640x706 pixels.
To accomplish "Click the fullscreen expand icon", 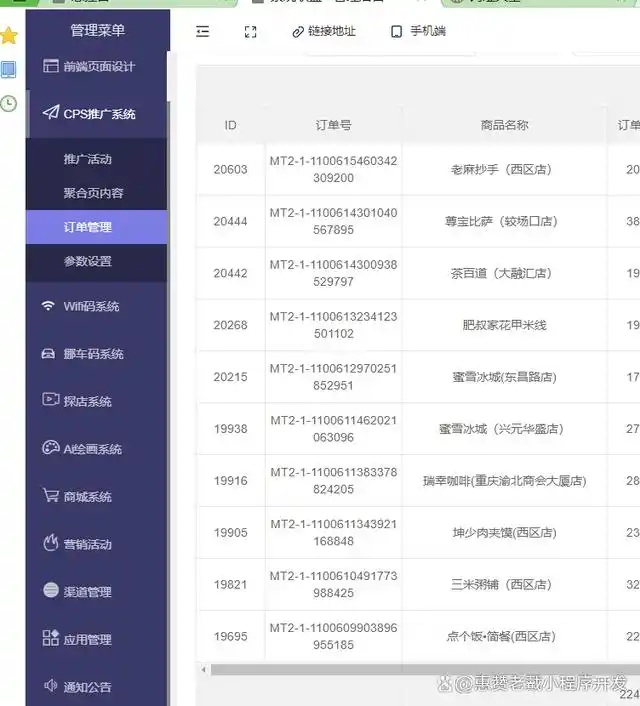I will pos(251,32).
